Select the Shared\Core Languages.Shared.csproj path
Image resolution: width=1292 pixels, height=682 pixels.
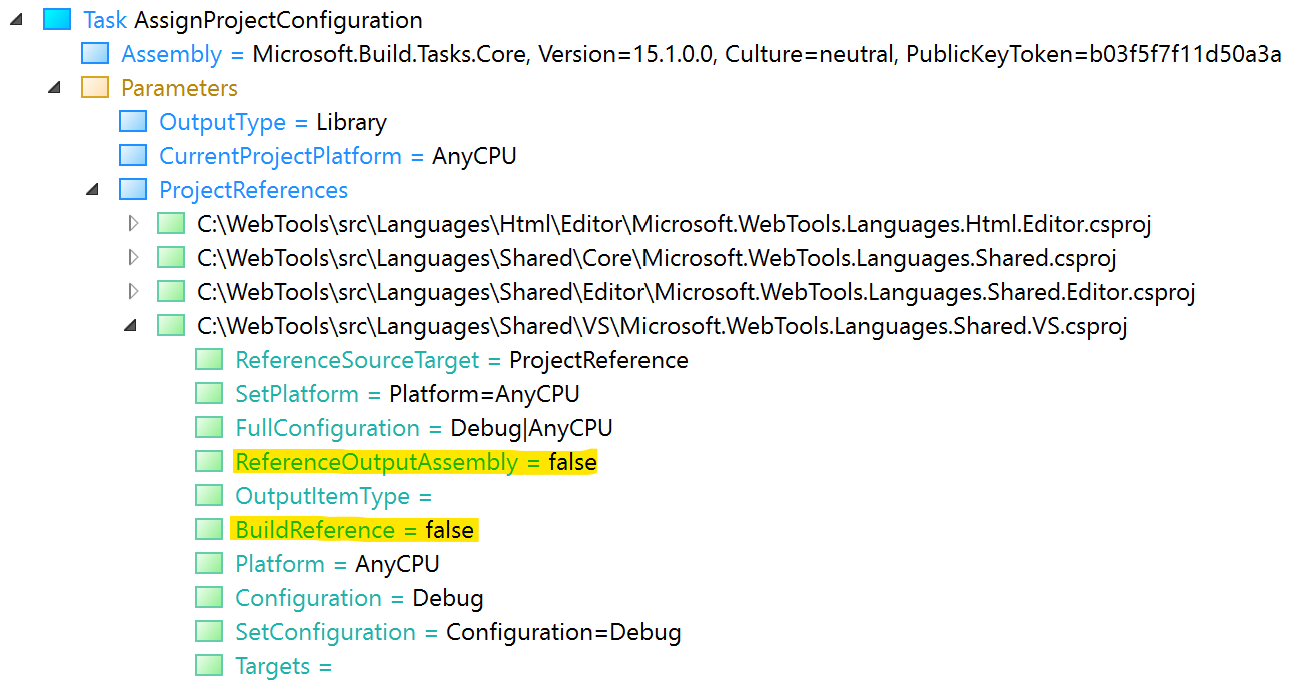[x=657, y=258]
